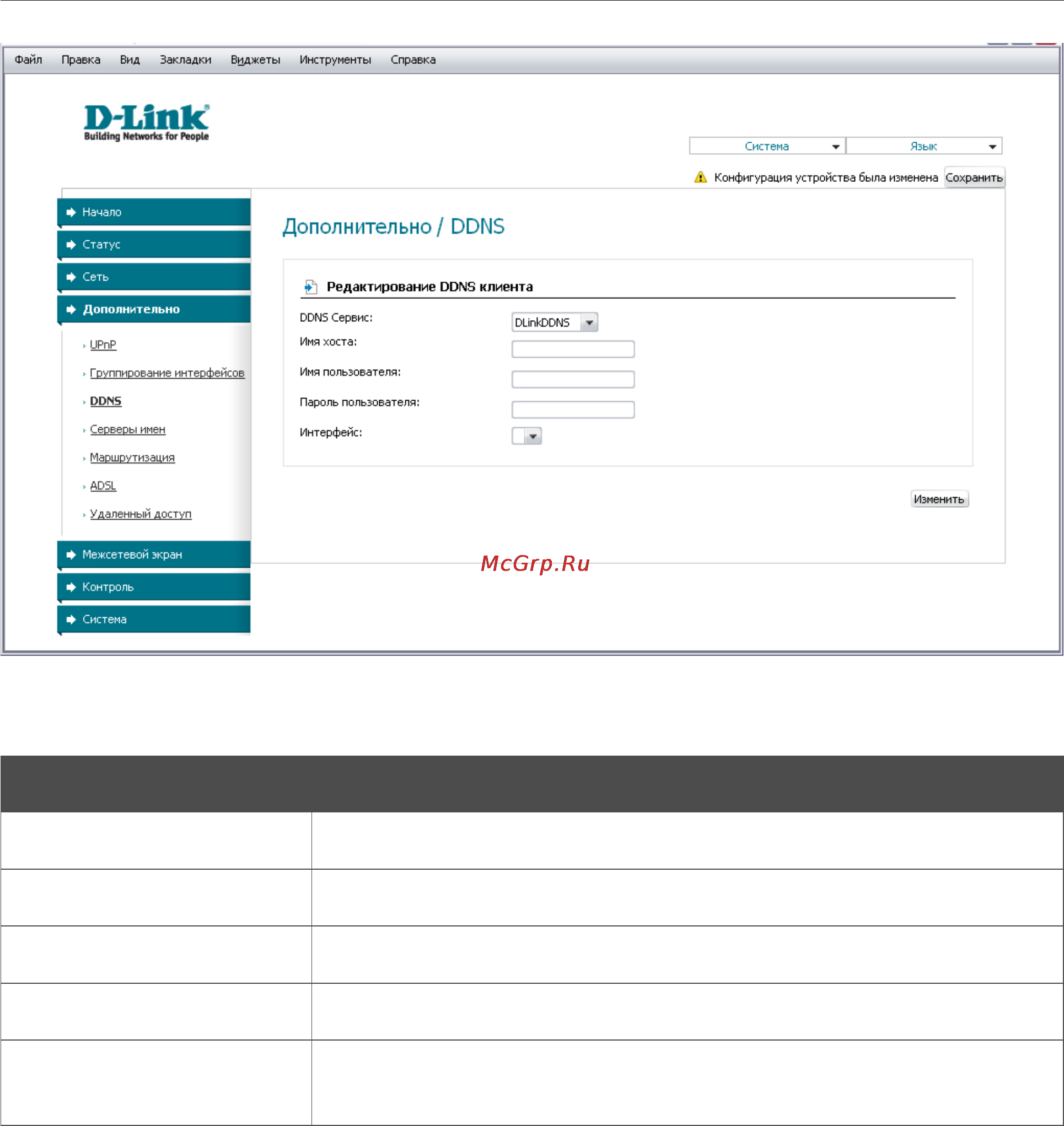
Task: Open the Маршрутизация link
Action: pyautogui.click(x=132, y=457)
